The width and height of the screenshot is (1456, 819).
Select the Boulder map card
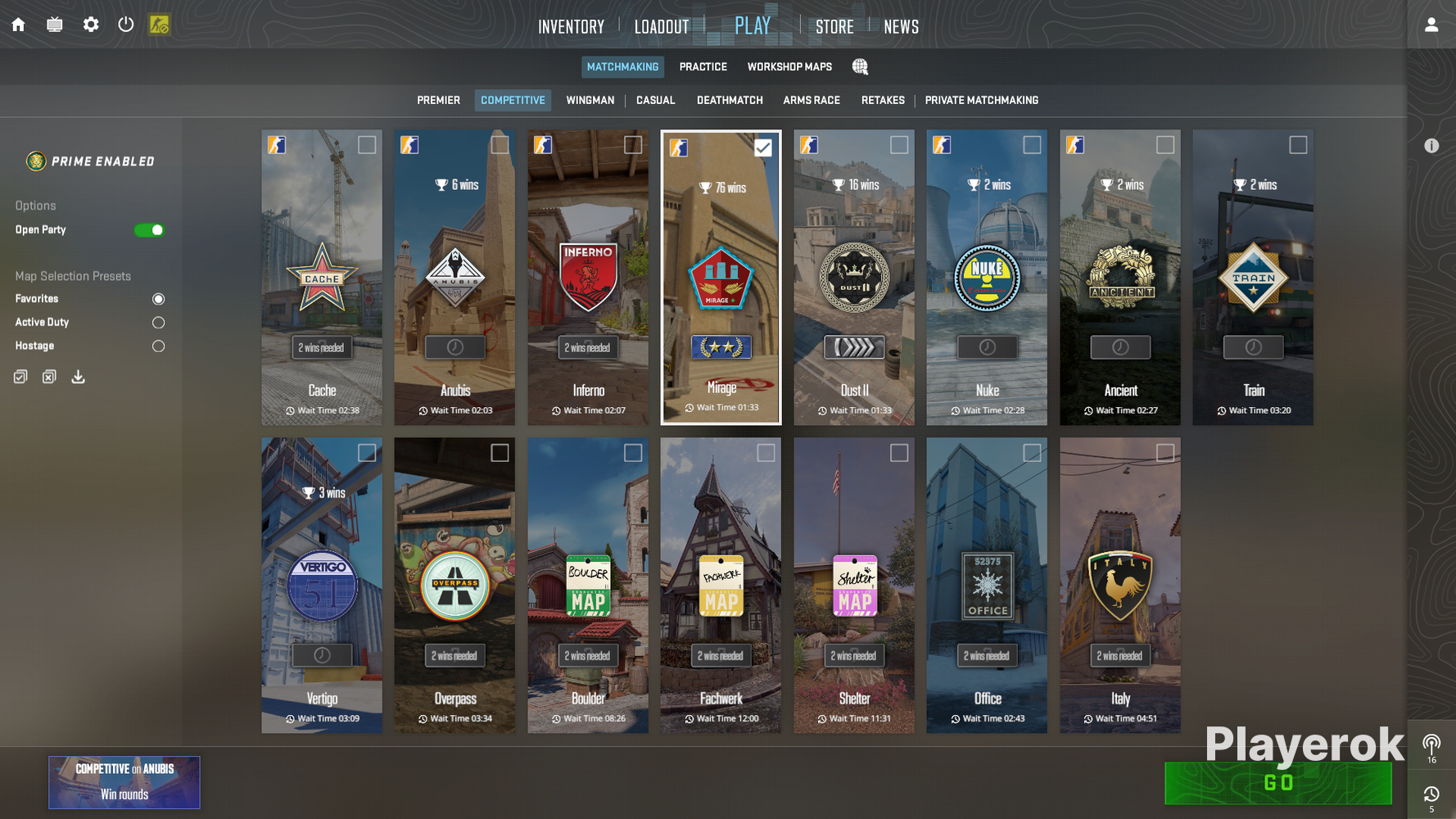point(588,585)
